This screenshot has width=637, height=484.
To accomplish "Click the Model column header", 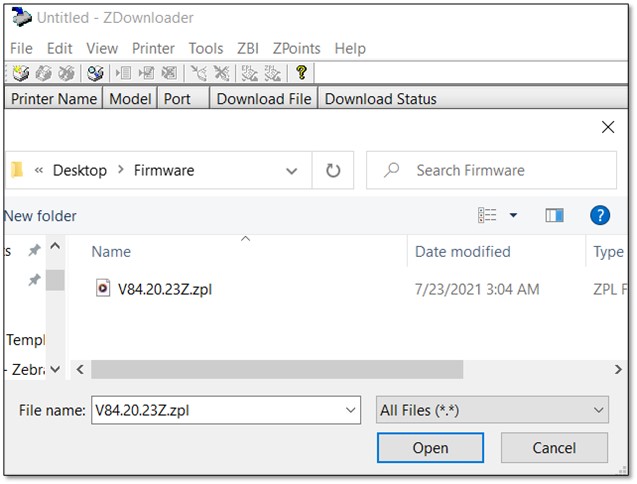I will (x=130, y=99).
